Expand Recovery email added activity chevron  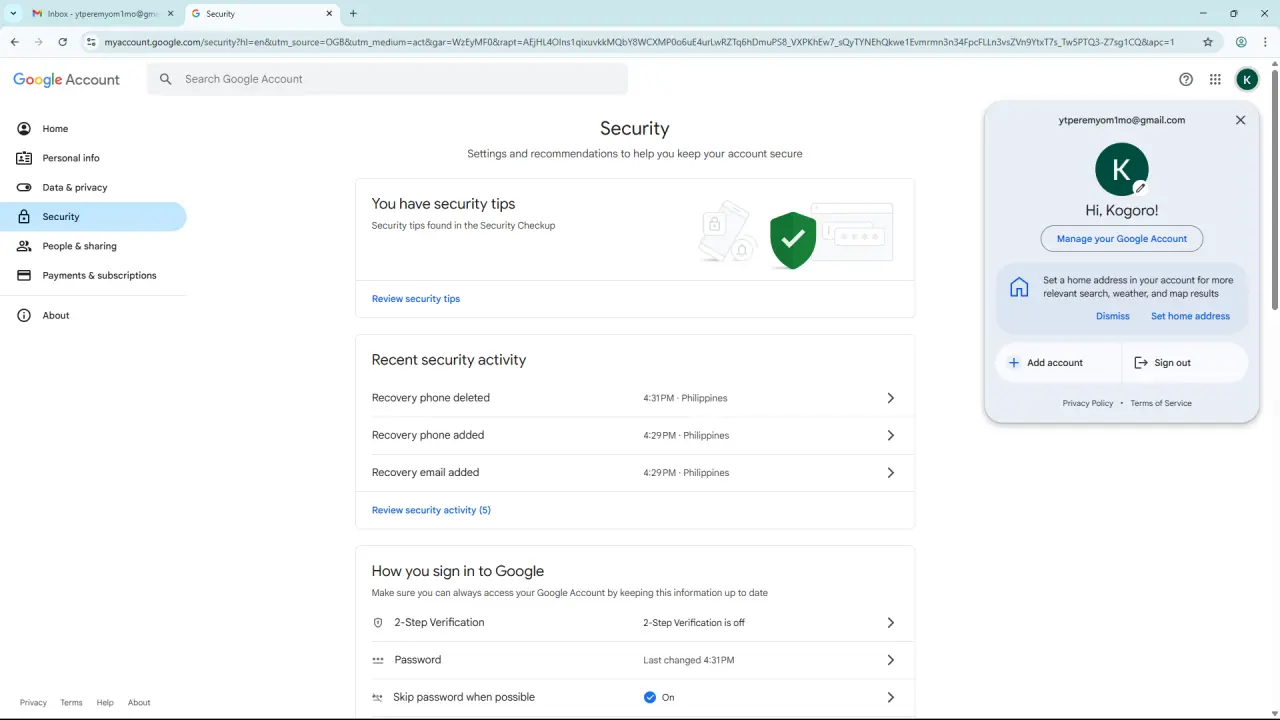(x=890, y=472)
